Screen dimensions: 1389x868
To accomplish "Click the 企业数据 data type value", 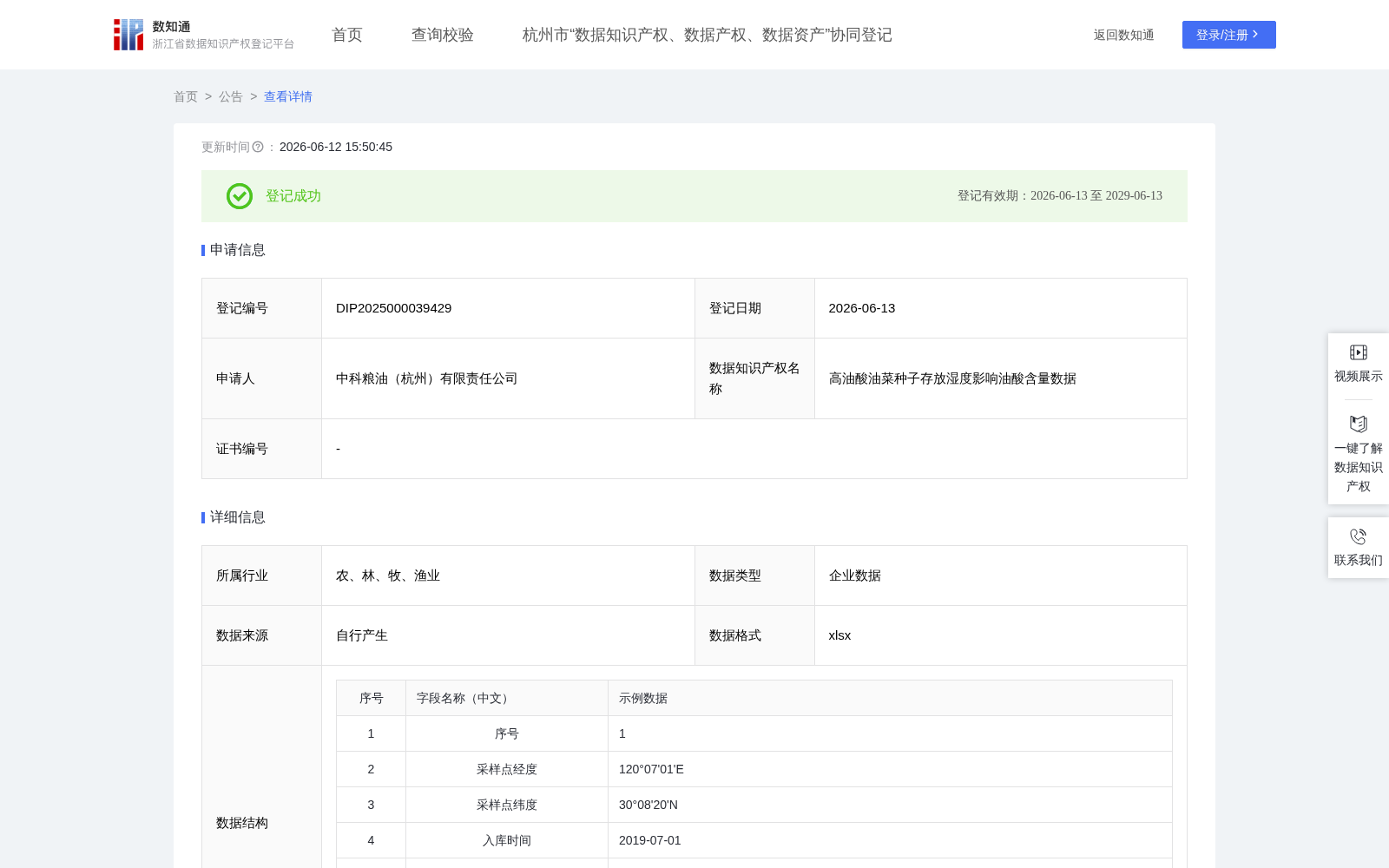I will tap(855, 575).
